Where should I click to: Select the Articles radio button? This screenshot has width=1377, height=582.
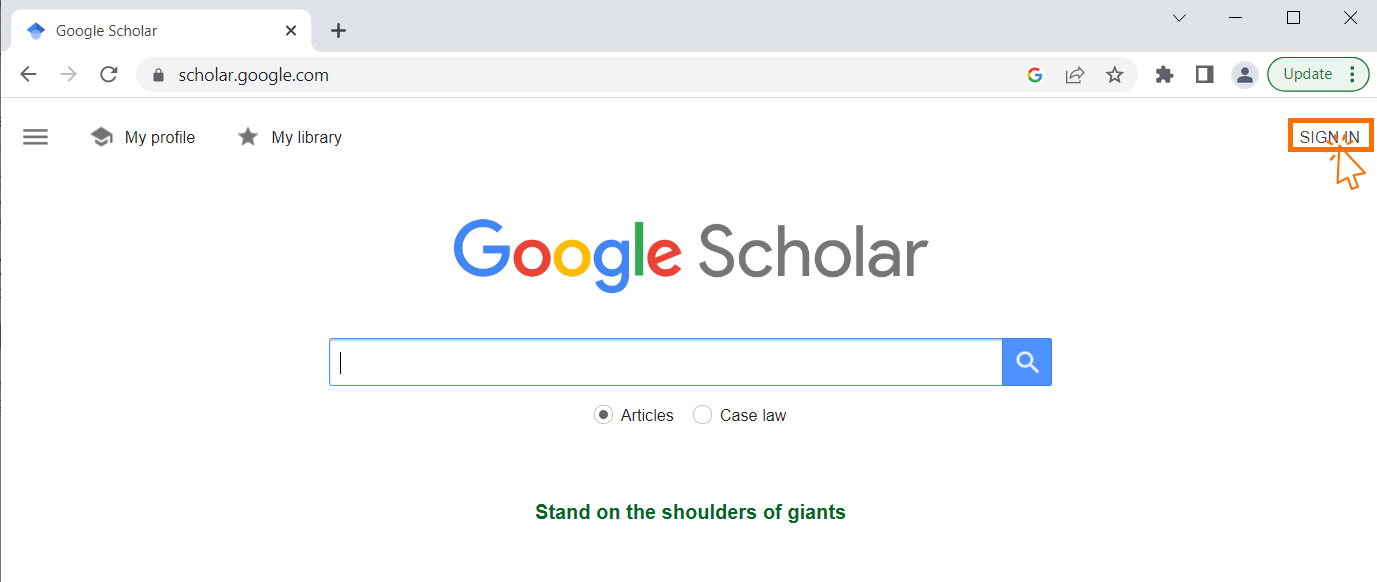coord(603,415)
